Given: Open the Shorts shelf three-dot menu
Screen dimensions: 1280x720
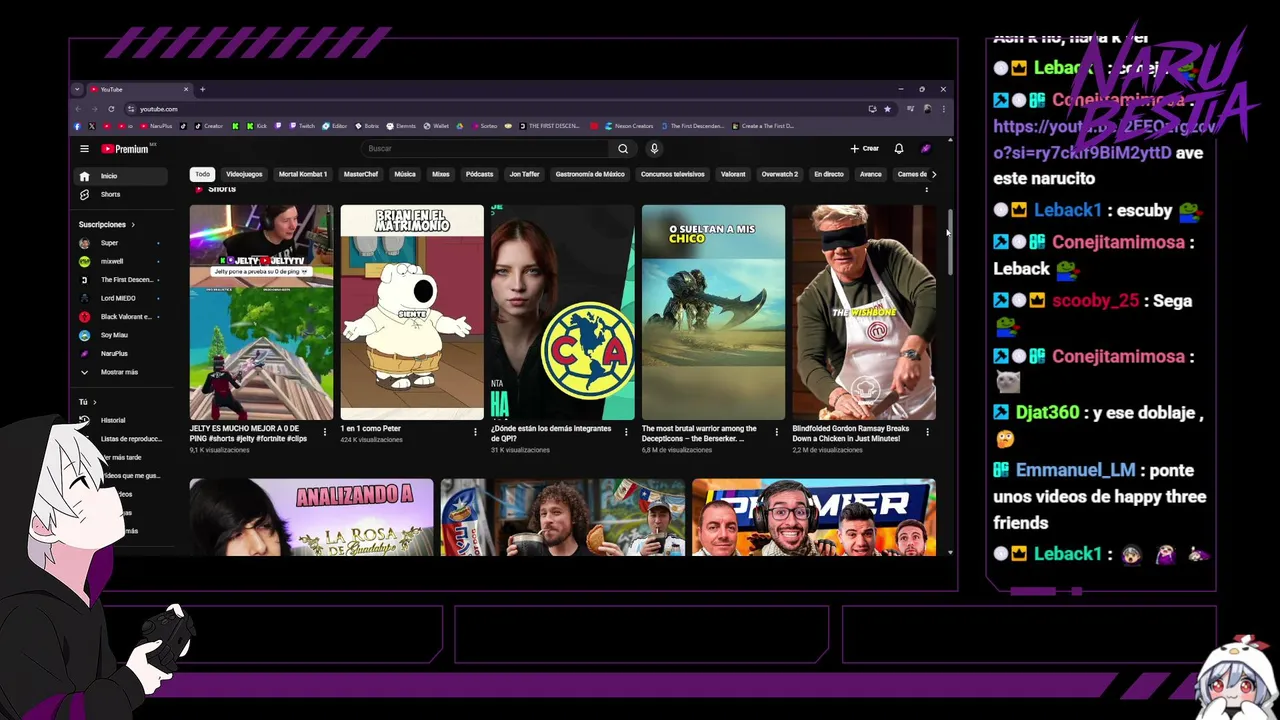Looking at the screenshot, I should tap(926, 189).
